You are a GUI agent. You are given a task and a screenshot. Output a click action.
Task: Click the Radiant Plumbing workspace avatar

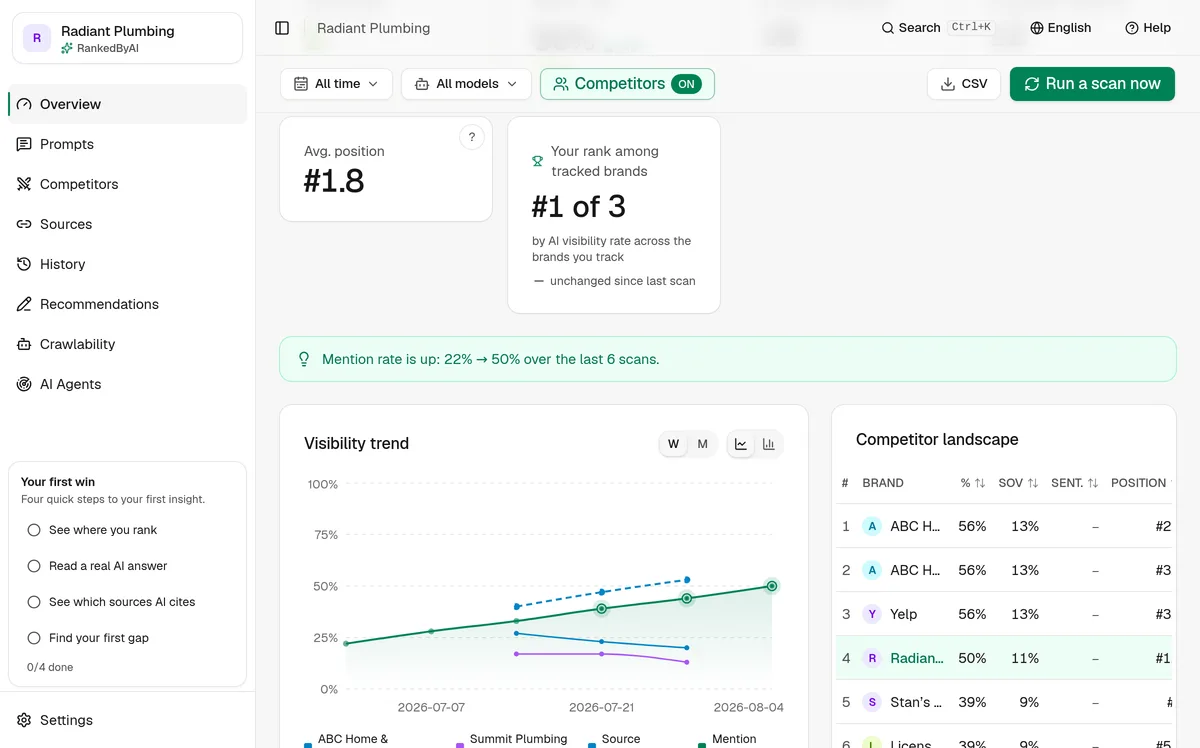click(37, 38)
